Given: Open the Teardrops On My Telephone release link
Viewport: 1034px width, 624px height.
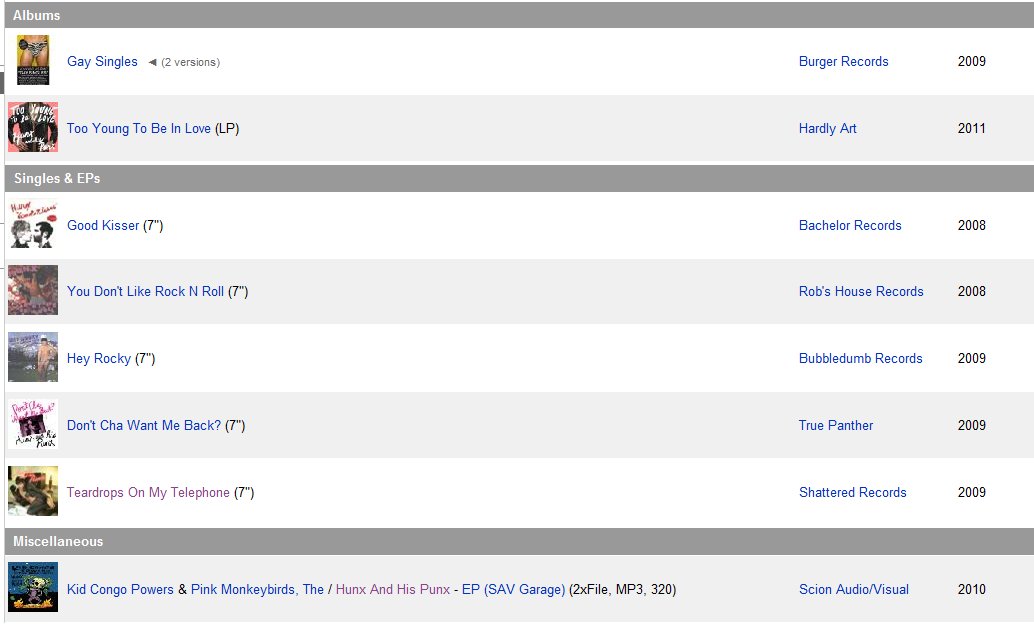Looking at the screenshot, I should coord(148,492).
